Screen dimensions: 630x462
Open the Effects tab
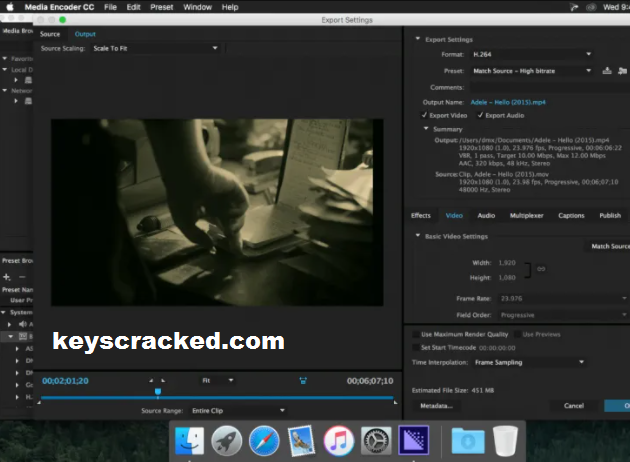coord(421,215)
